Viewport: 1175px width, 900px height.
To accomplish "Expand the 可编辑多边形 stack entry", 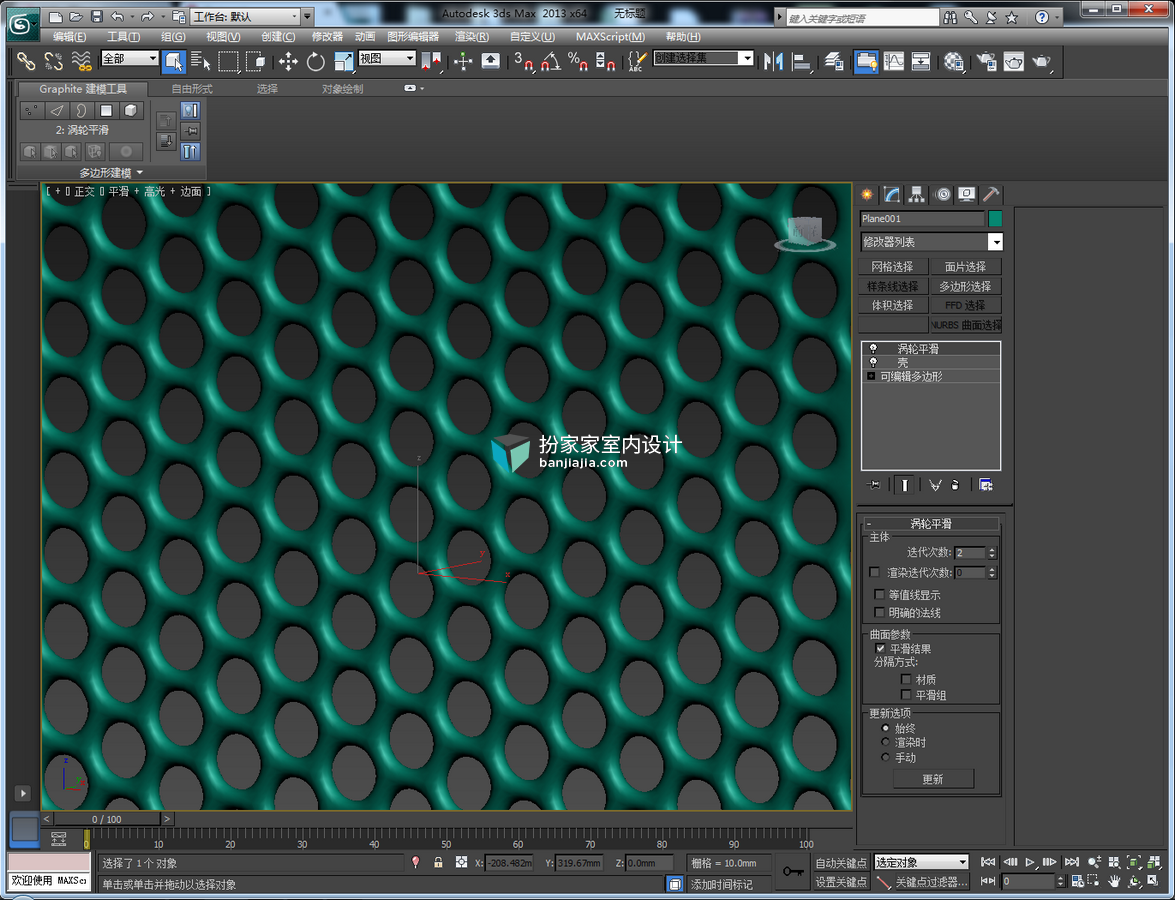I will click(871, 376).
